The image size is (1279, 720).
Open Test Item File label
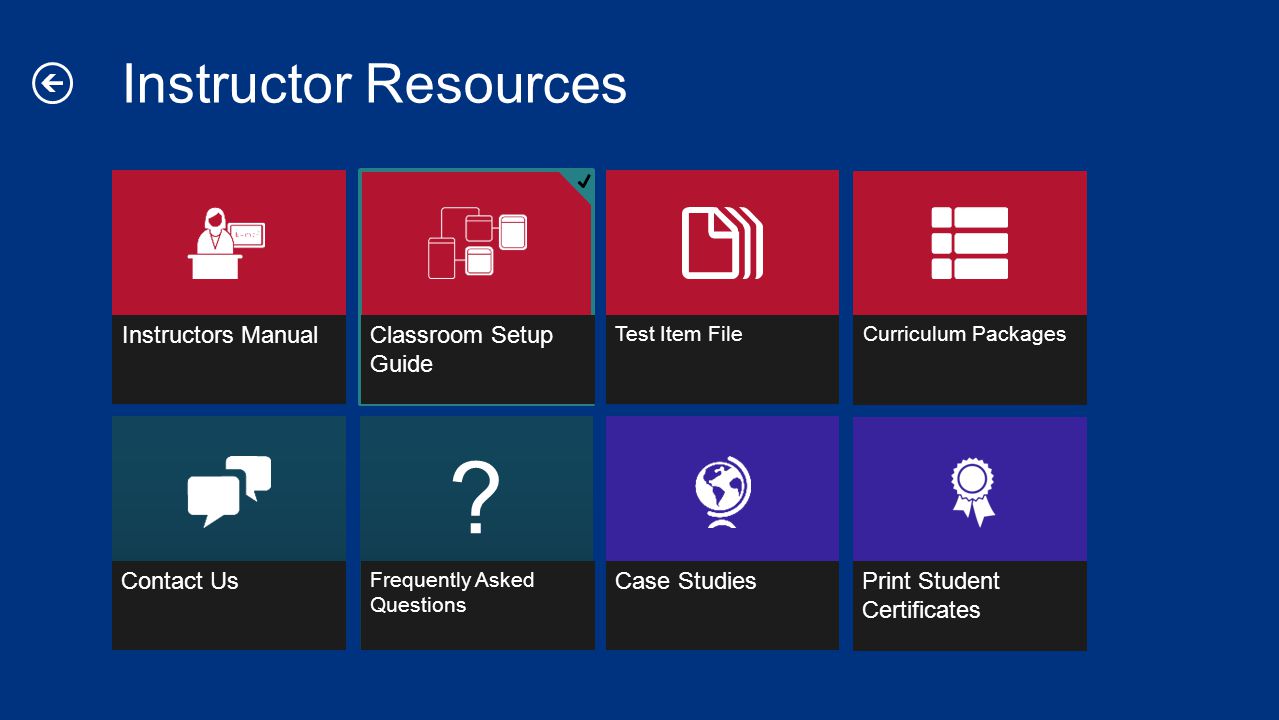678,334
